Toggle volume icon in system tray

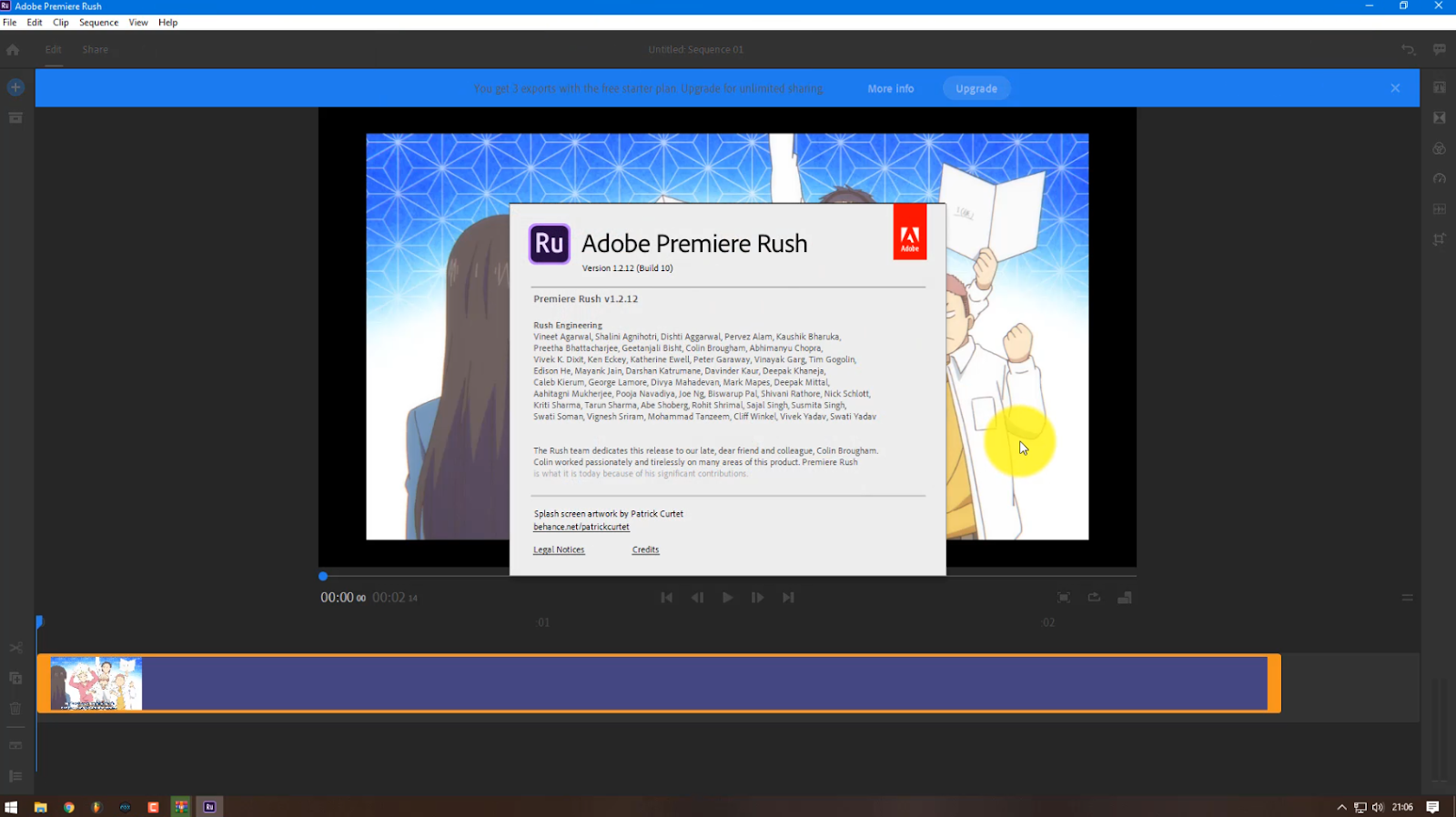point(1378,807)
